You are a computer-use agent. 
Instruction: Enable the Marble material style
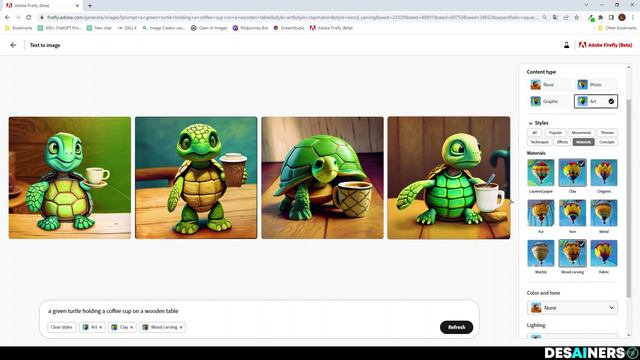(541, 253)
